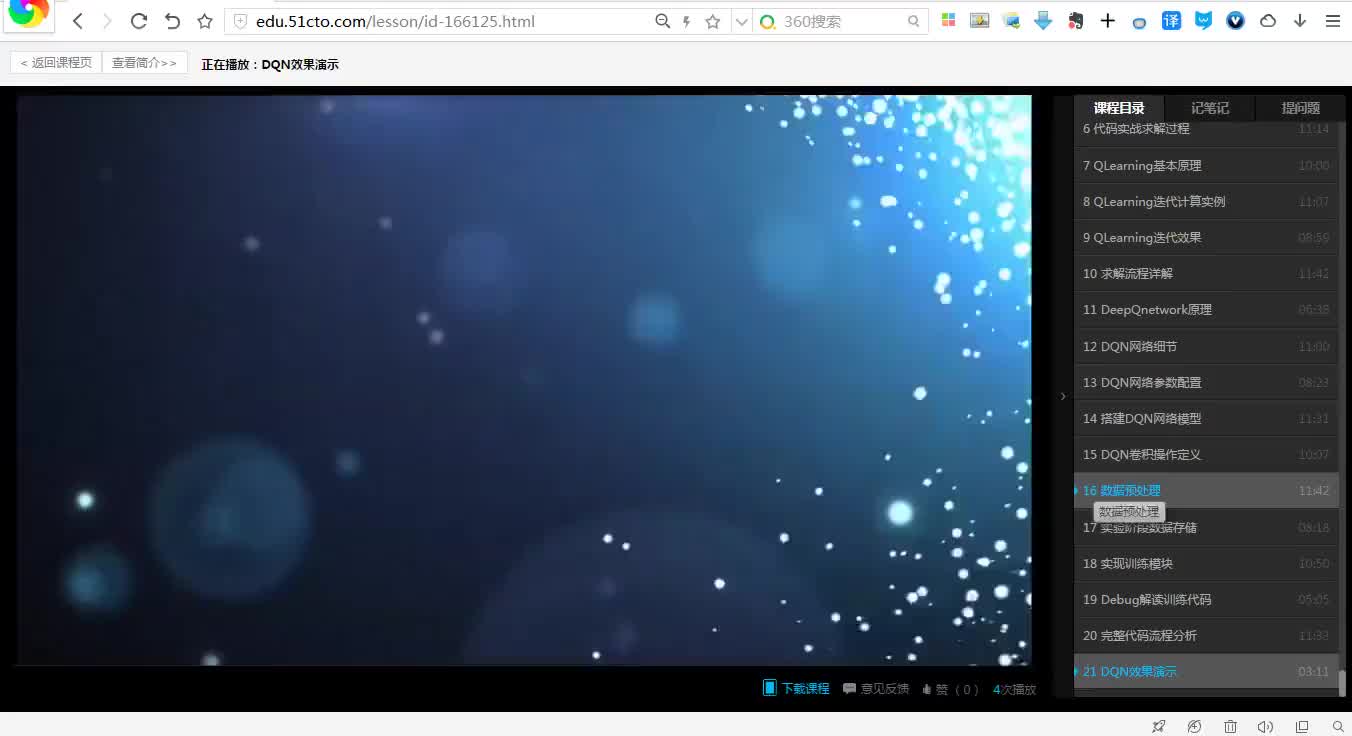The image size is (1352, 736).
Task: Open the 译 translate extension
Action: 1171,20
